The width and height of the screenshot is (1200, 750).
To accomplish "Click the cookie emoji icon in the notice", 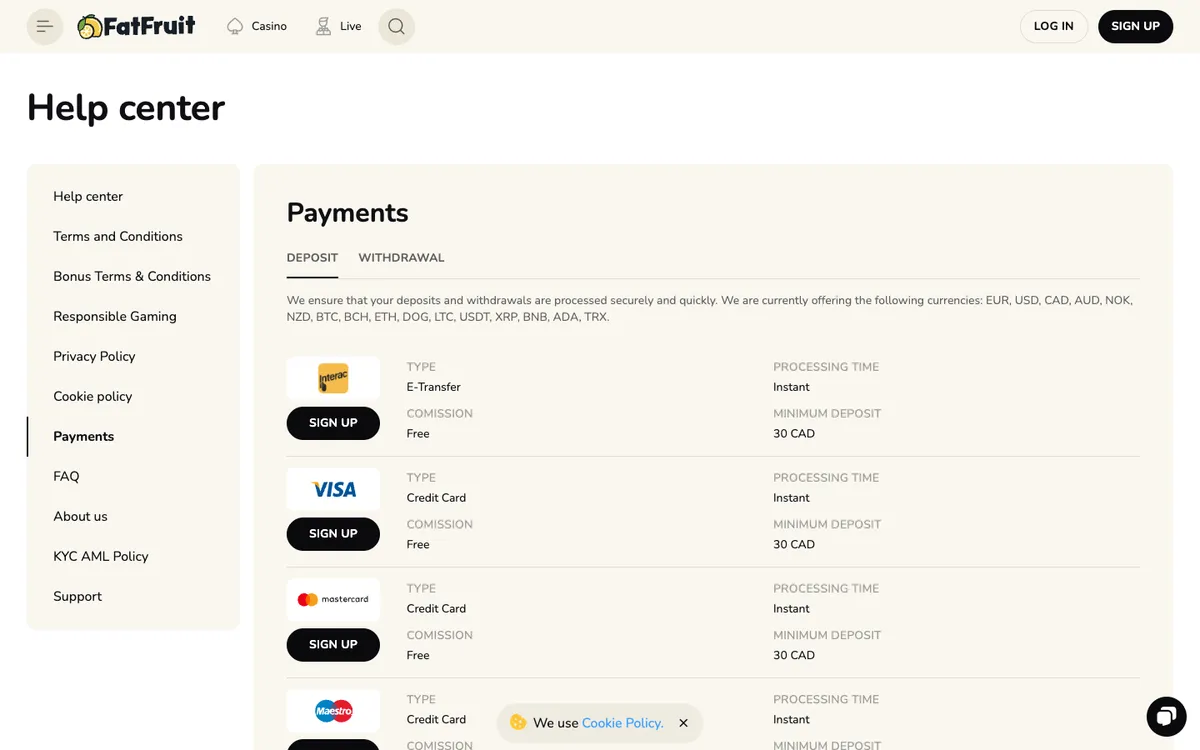I will (517, 722).
